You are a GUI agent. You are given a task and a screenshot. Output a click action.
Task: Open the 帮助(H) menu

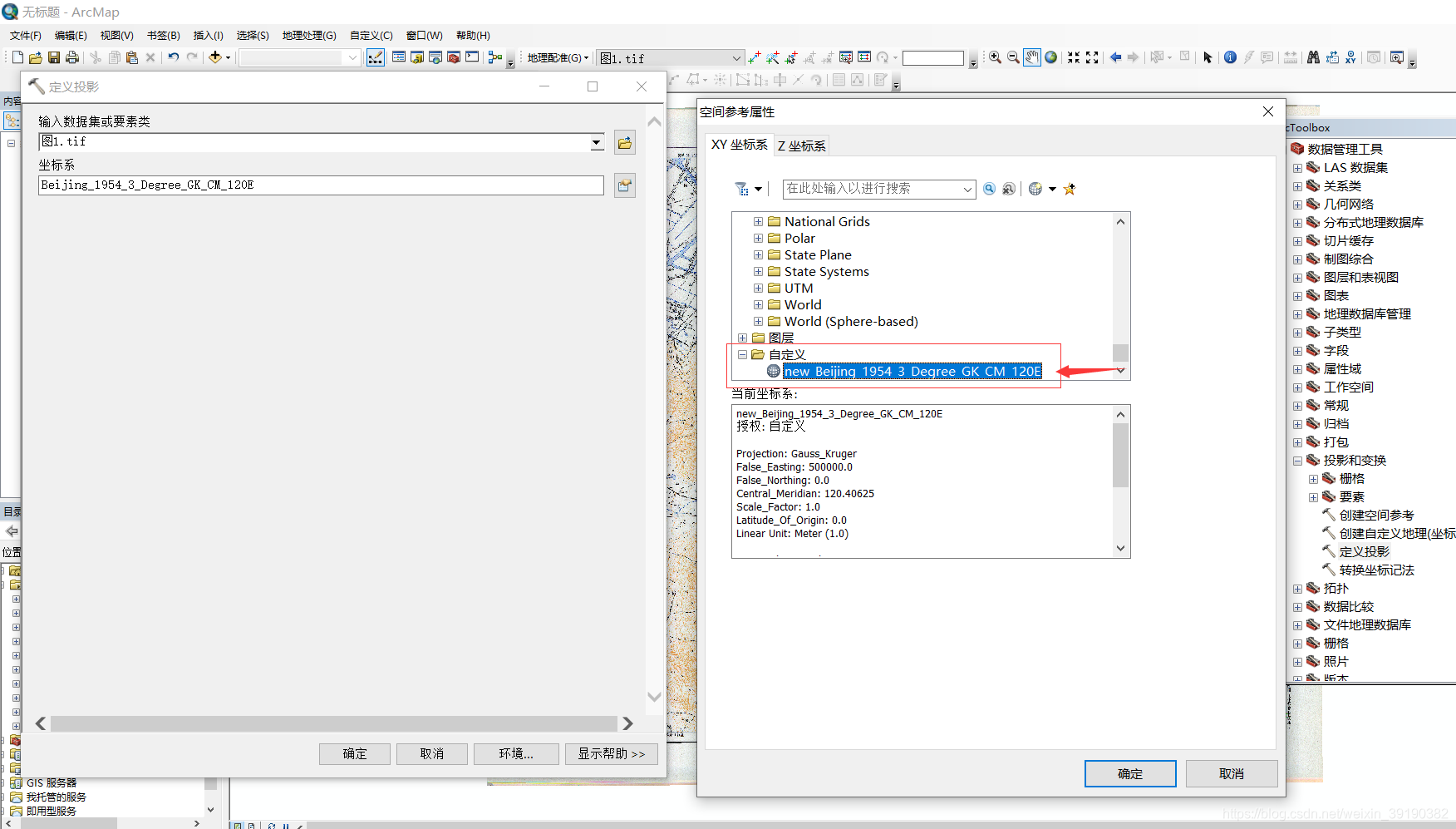(x=473, y=35)
